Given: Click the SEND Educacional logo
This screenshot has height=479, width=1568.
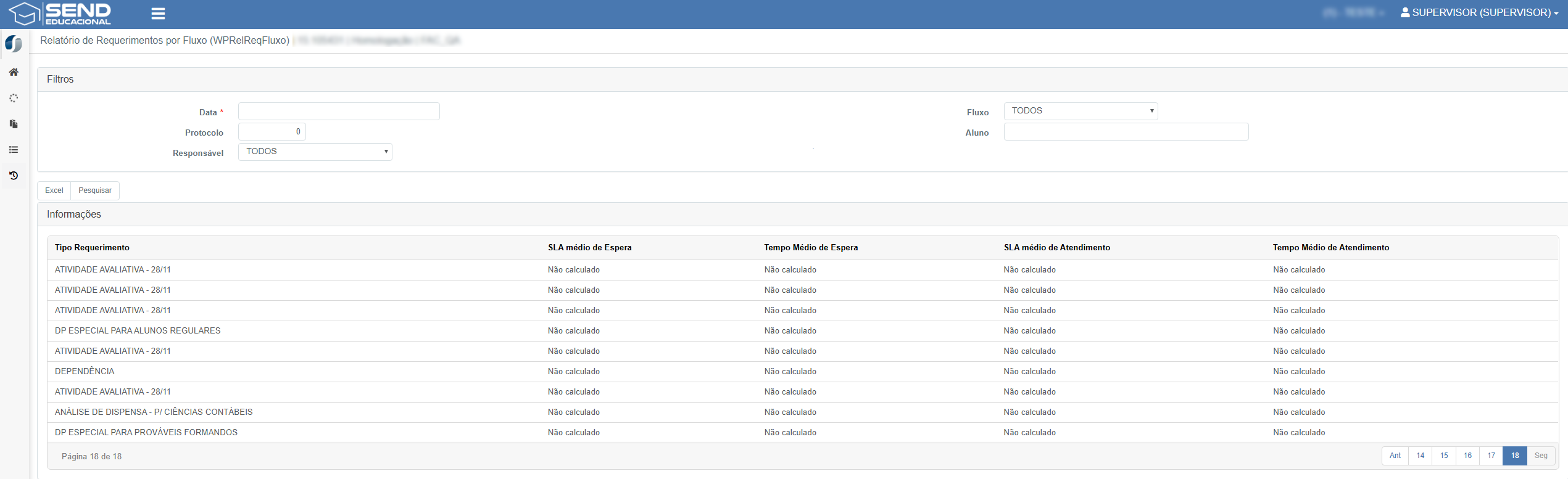Looking at the screenshot, I should coord(60,14).
